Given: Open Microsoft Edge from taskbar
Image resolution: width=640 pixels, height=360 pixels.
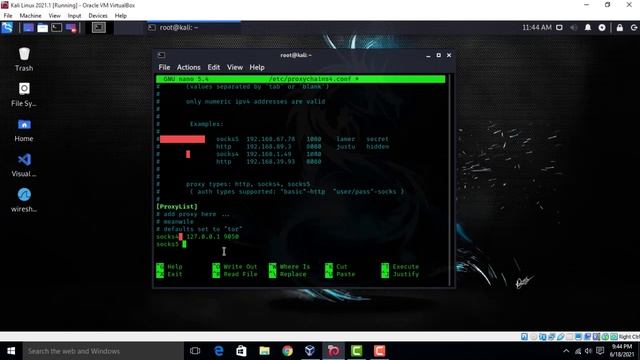Looking at the screenshot, I should (x=219, y=351).
